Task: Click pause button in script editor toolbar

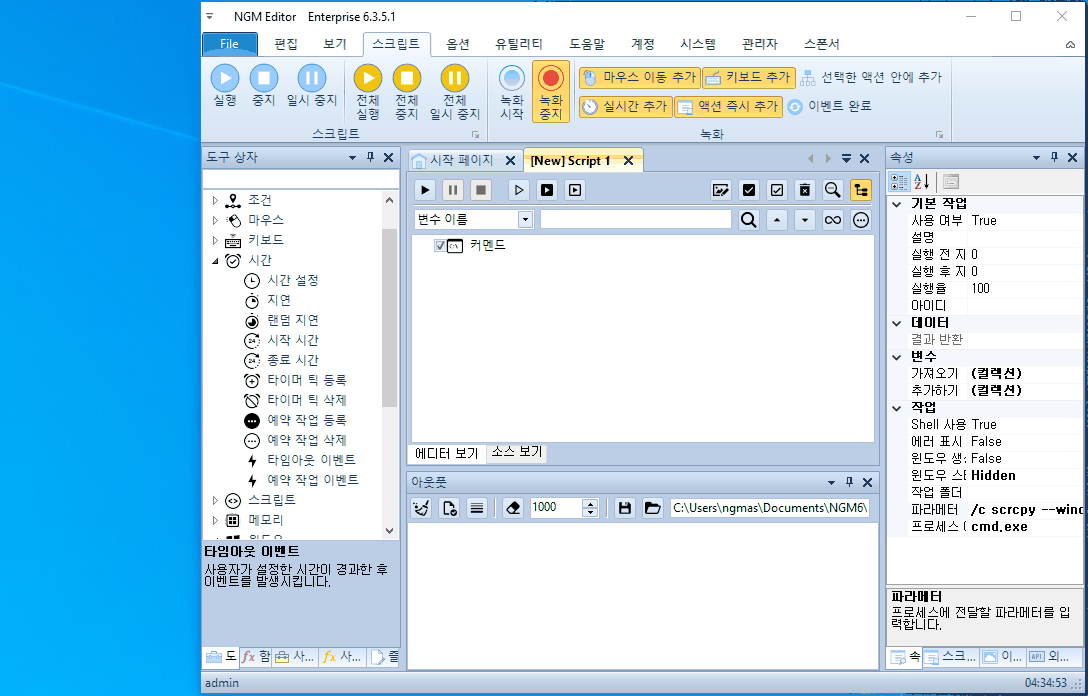Action: pos(452,189)
